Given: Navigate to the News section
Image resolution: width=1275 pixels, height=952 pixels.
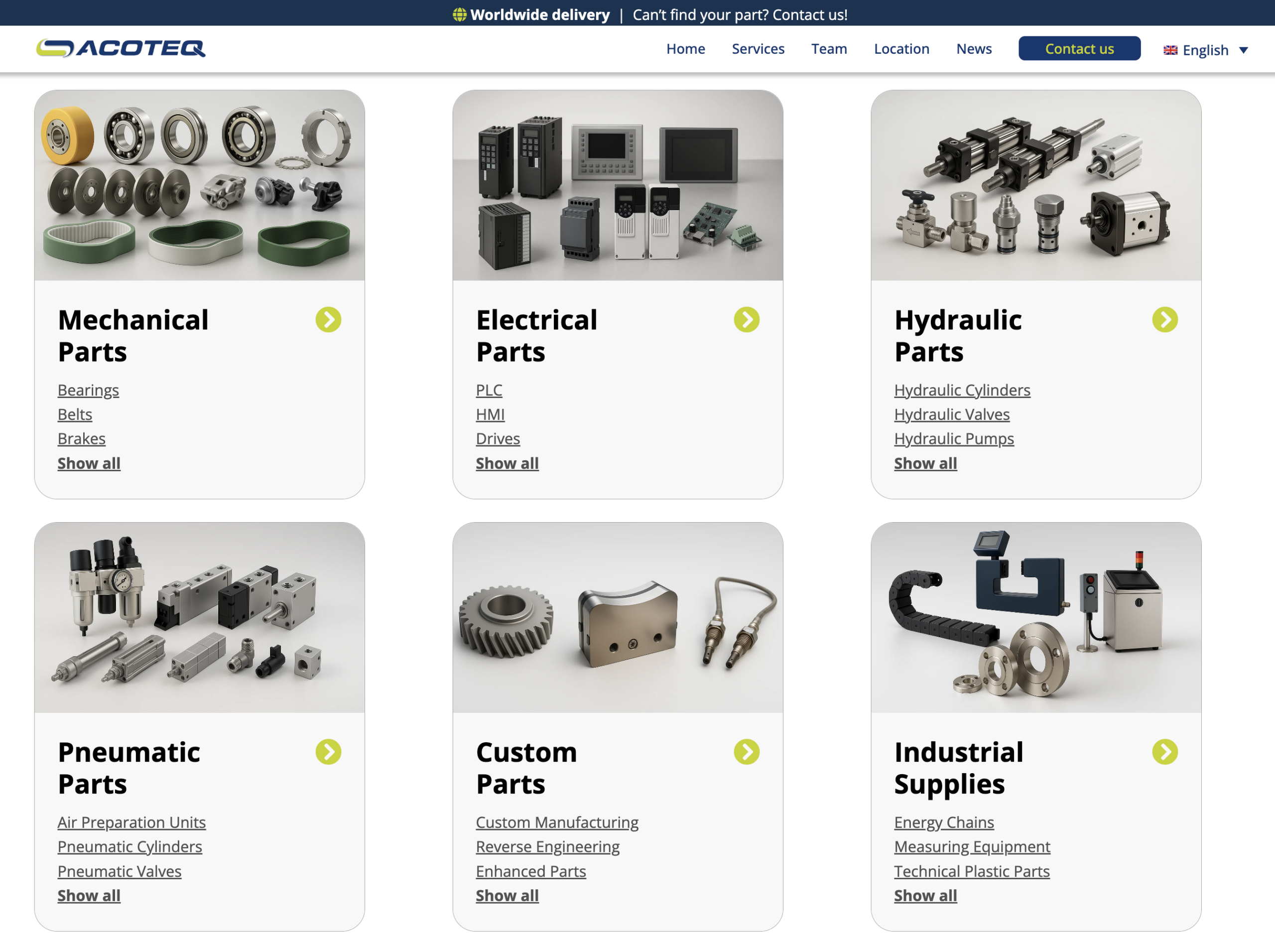Looking at the screenshot, I should point(974,49).
